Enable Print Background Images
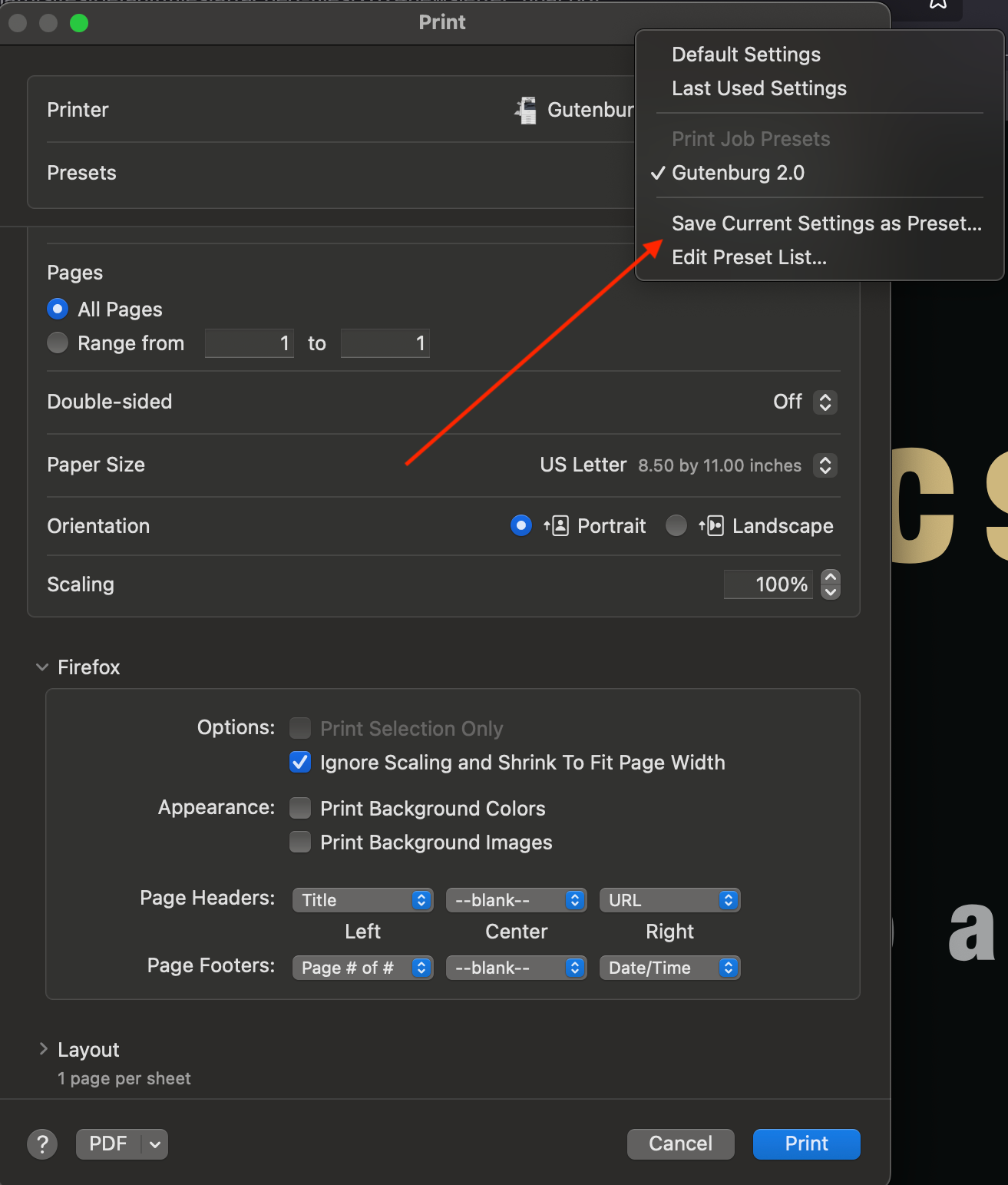This screenshot has width=1008, height=1185. [299, 842]
